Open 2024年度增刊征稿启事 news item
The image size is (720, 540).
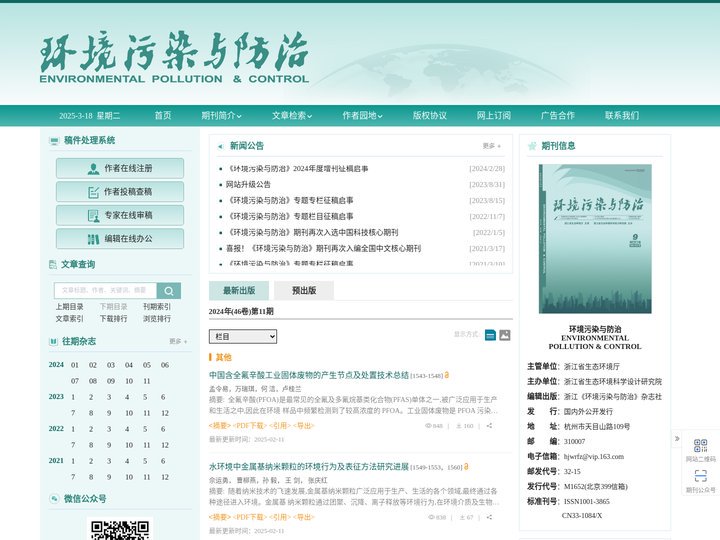tap(297, 169)
